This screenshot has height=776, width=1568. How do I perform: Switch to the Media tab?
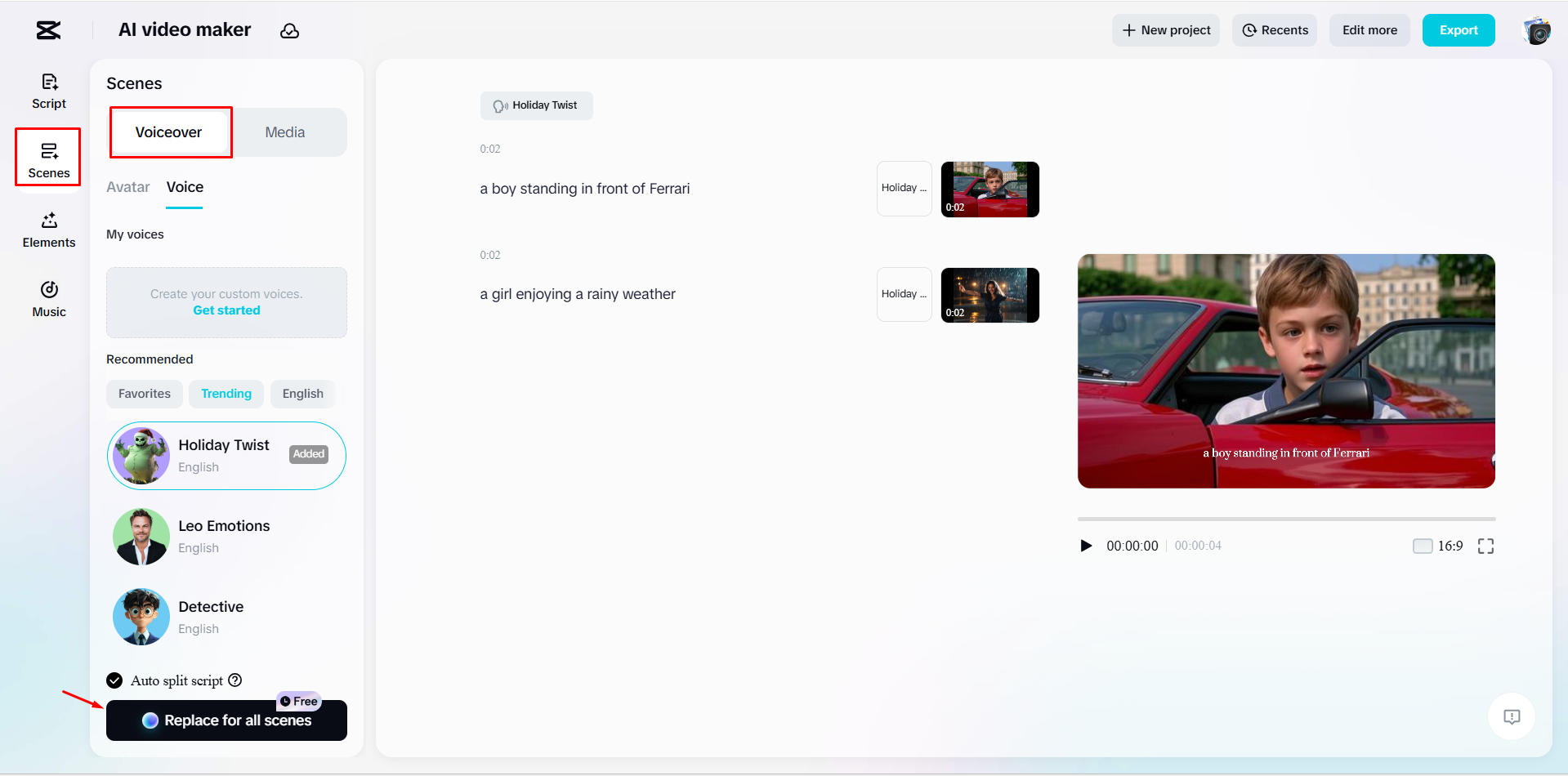284,132
